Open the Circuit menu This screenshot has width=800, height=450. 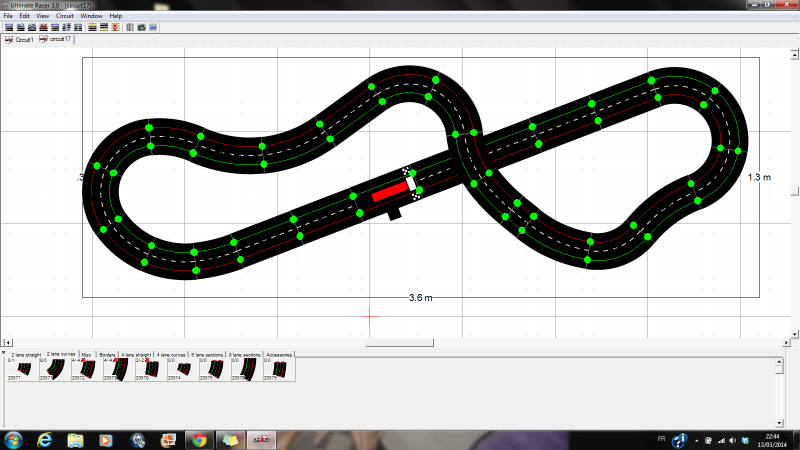click(64, 17)
